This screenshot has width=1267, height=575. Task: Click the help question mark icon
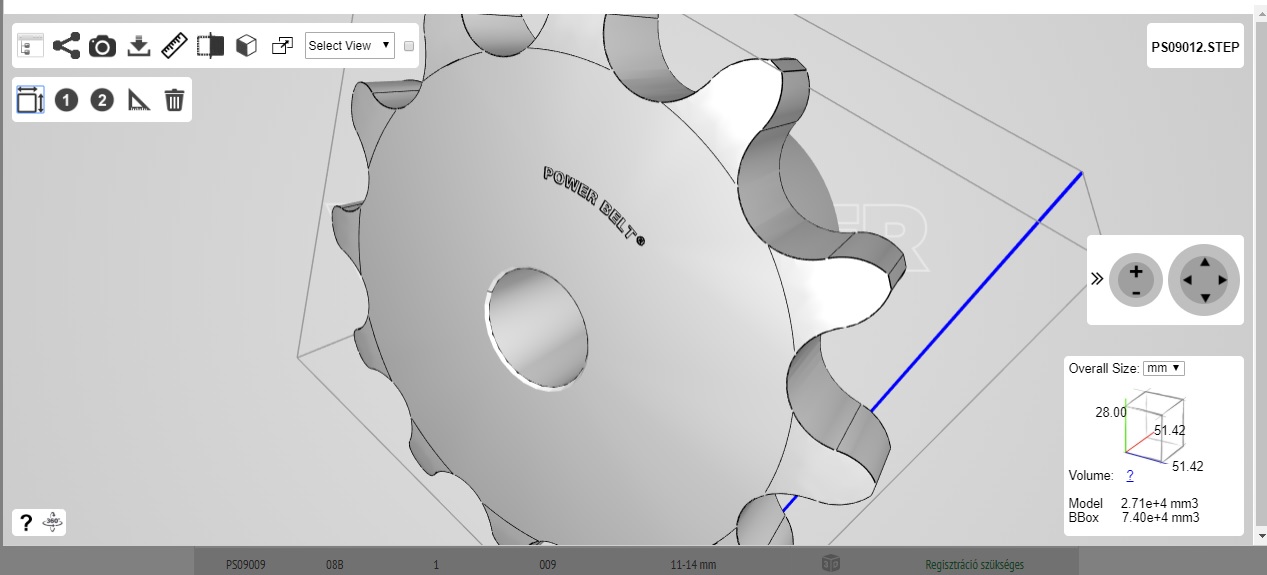[26, 522]
